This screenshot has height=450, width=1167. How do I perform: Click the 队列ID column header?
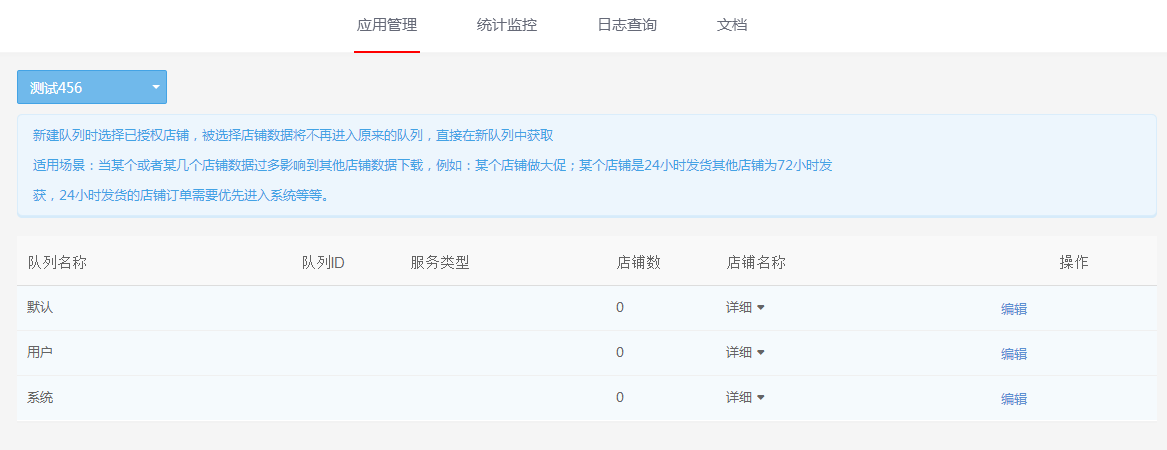pos(323,263)
